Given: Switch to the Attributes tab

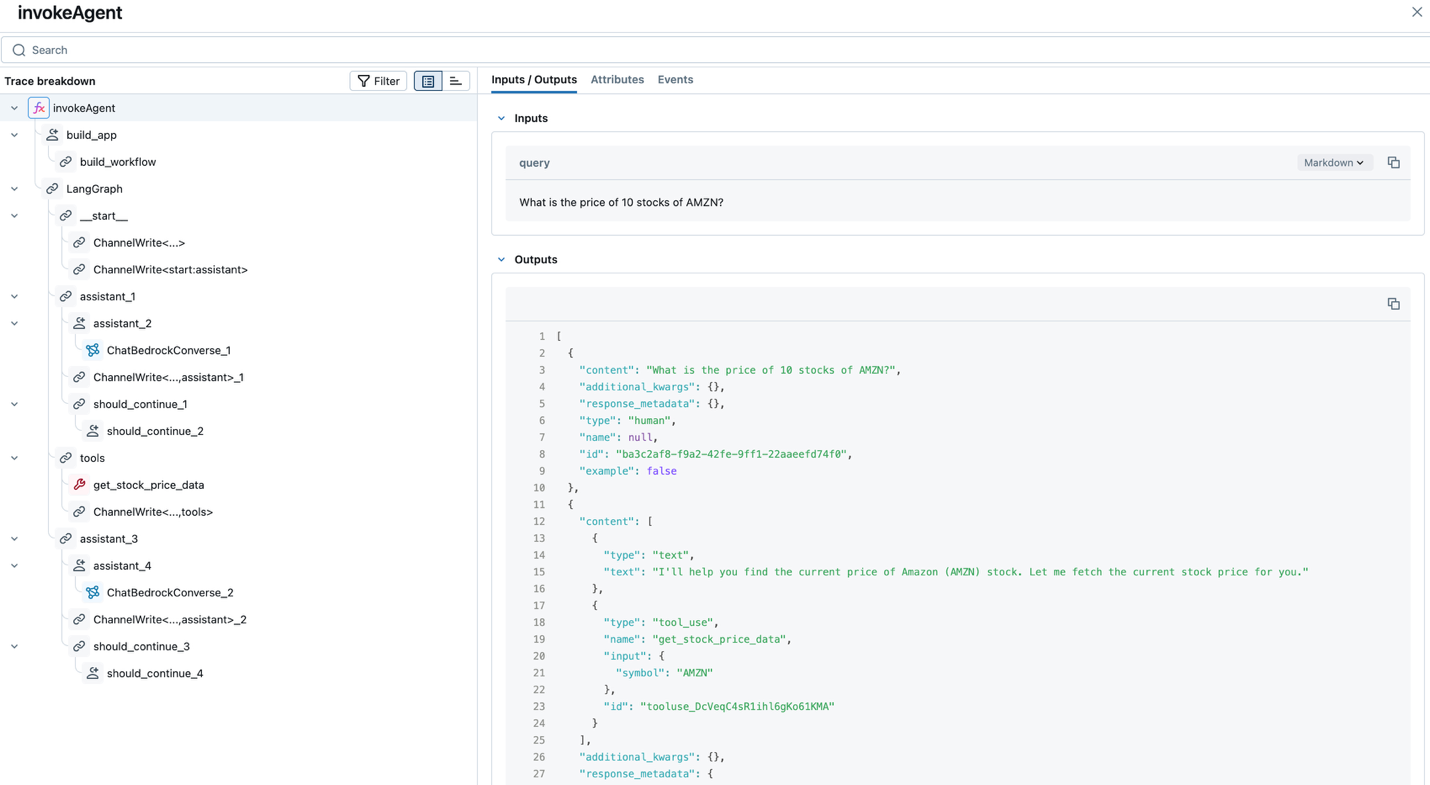Looking at the screenshot, I should pos(617,80).
